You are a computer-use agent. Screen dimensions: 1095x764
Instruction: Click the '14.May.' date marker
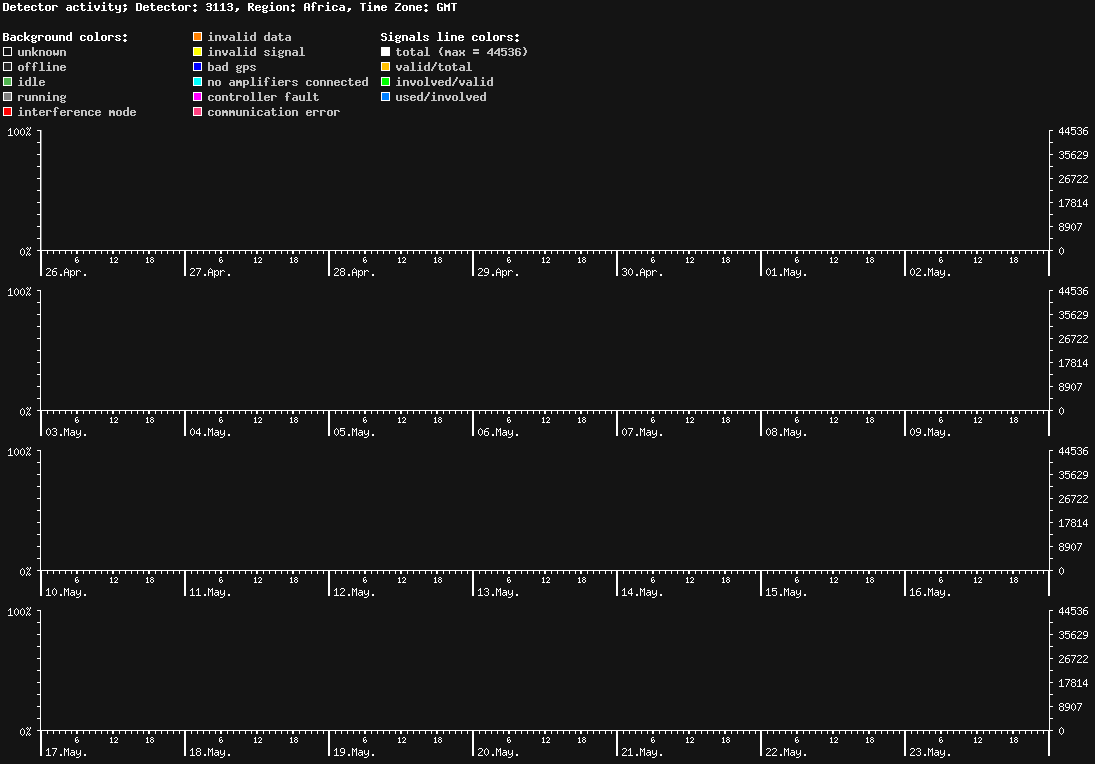[642, 592]
